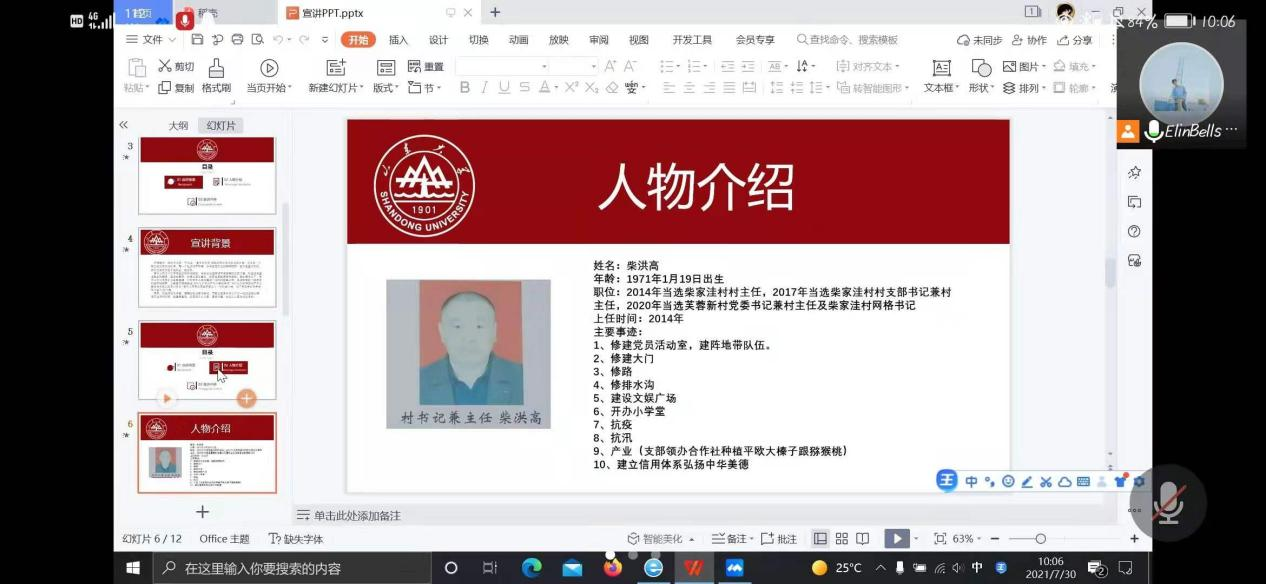The height and width of the screenshot is (584, 1266).
Task: Toggle underline text formatting
Action: pyautogui.click(x=504, y=88)
